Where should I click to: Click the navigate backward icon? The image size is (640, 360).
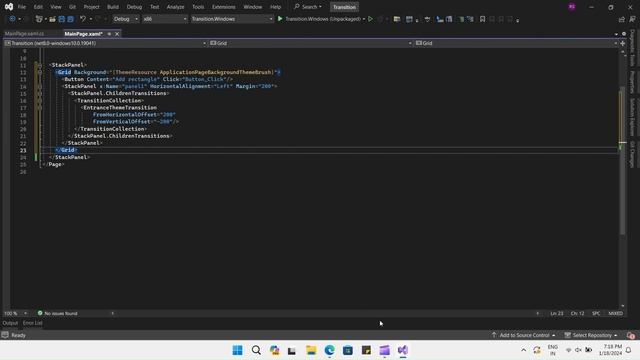[x=12, y=19]
